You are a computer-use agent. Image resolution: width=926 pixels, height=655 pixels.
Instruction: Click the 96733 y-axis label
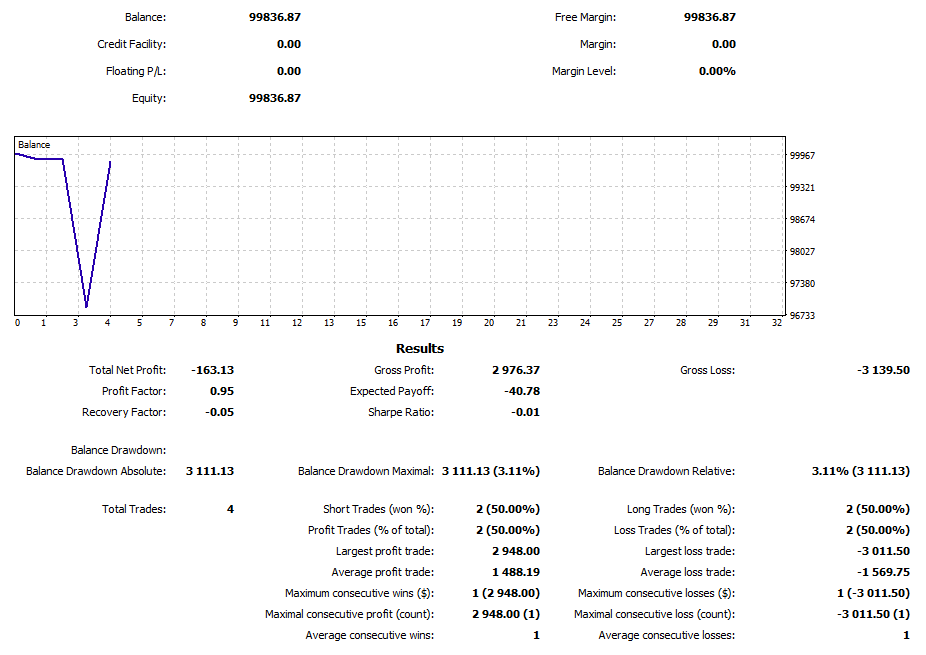[x=802, y=316]
